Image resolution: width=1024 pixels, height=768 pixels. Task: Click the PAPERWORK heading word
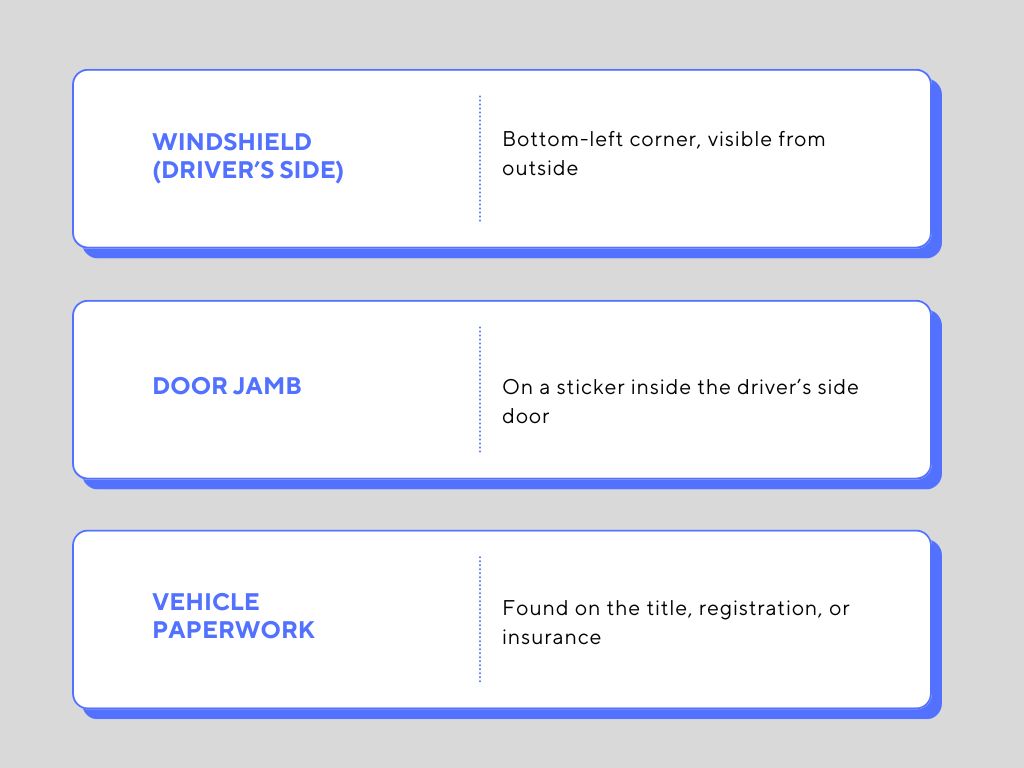[233, 630]
